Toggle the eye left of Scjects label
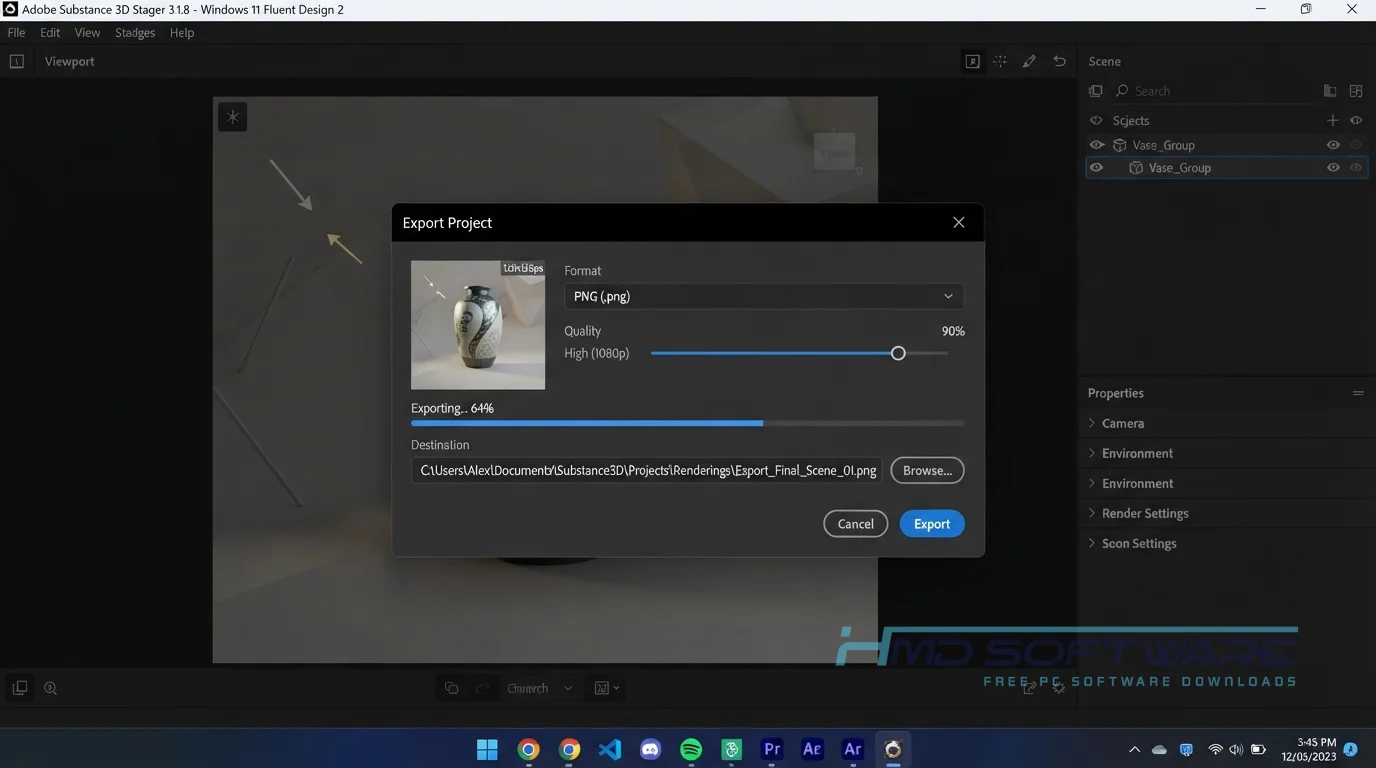Viewport: 1376px width, 768px height. [x=1096, y=120]
